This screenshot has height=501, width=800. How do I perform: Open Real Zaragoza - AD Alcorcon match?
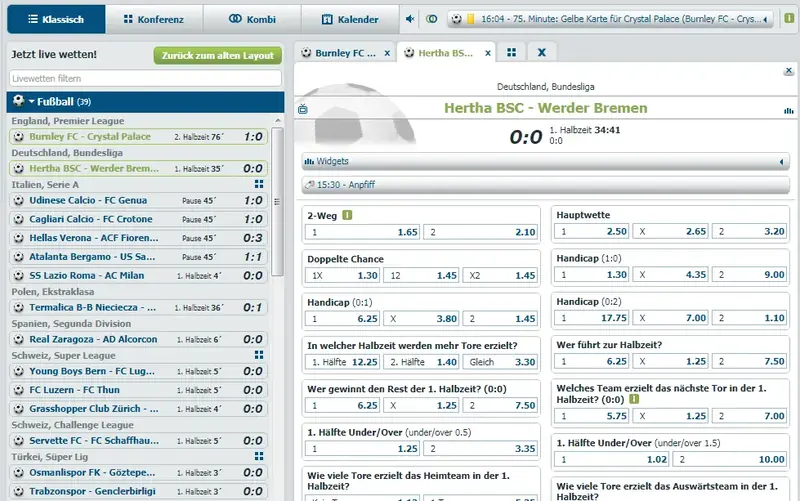(x=138, y=339)
